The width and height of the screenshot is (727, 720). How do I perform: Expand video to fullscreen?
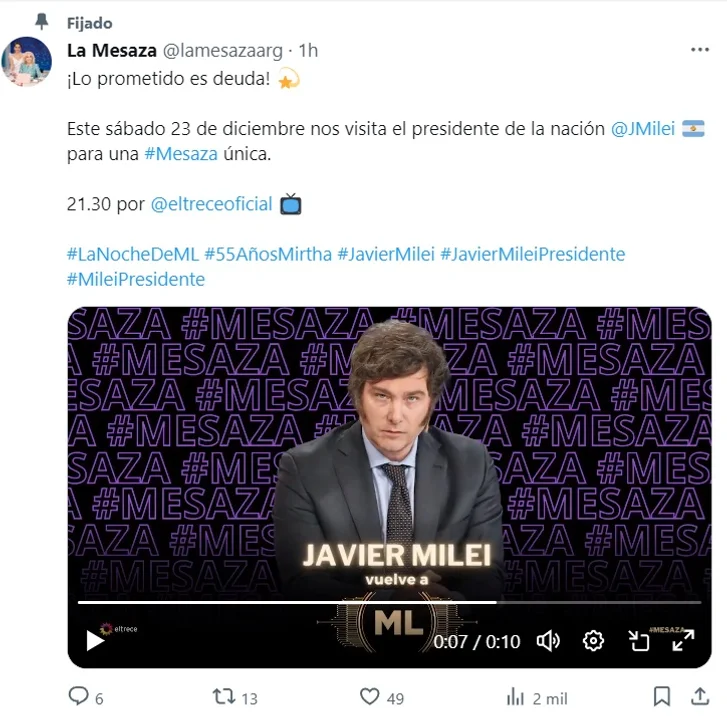coord(683,640)
